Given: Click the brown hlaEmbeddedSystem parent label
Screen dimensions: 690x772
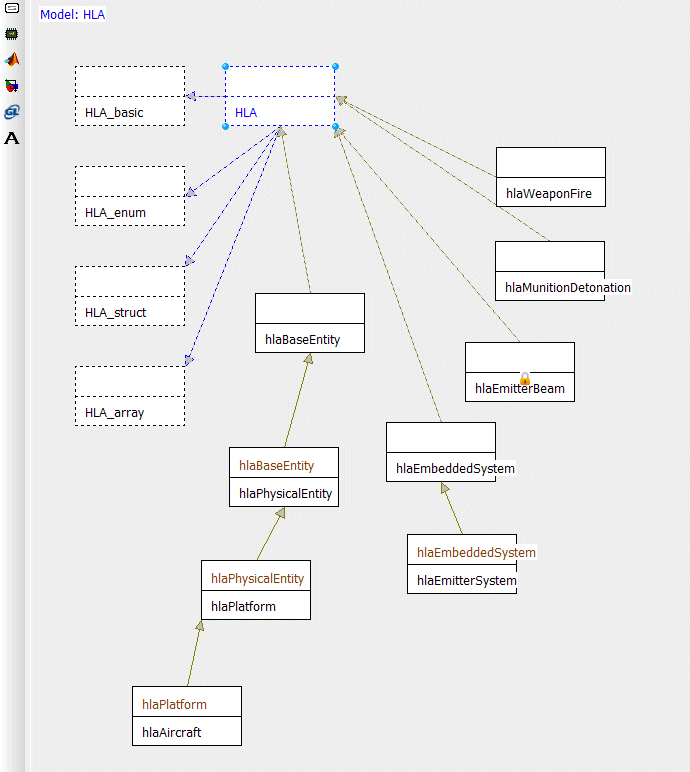Looking at the screenshot, I should point(476,552).
